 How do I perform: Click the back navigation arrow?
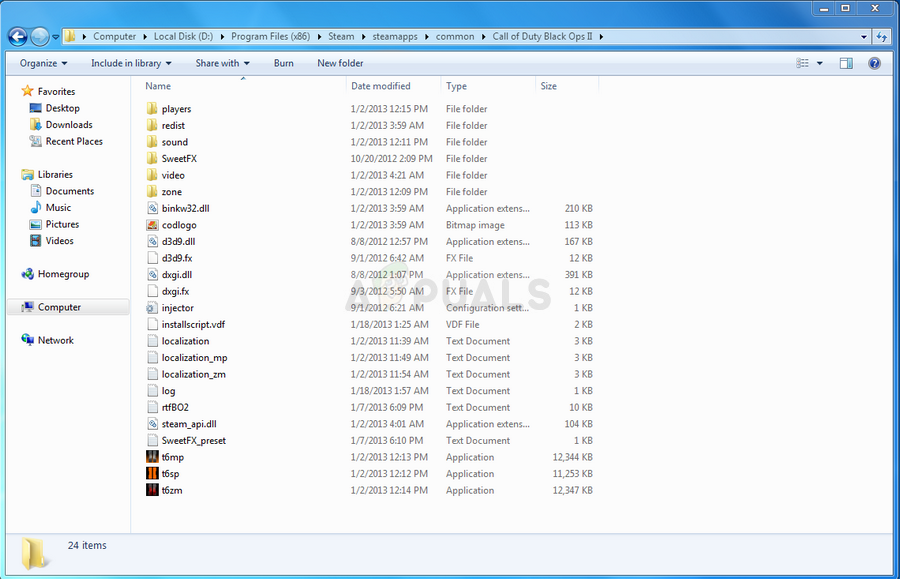[17, 36]
